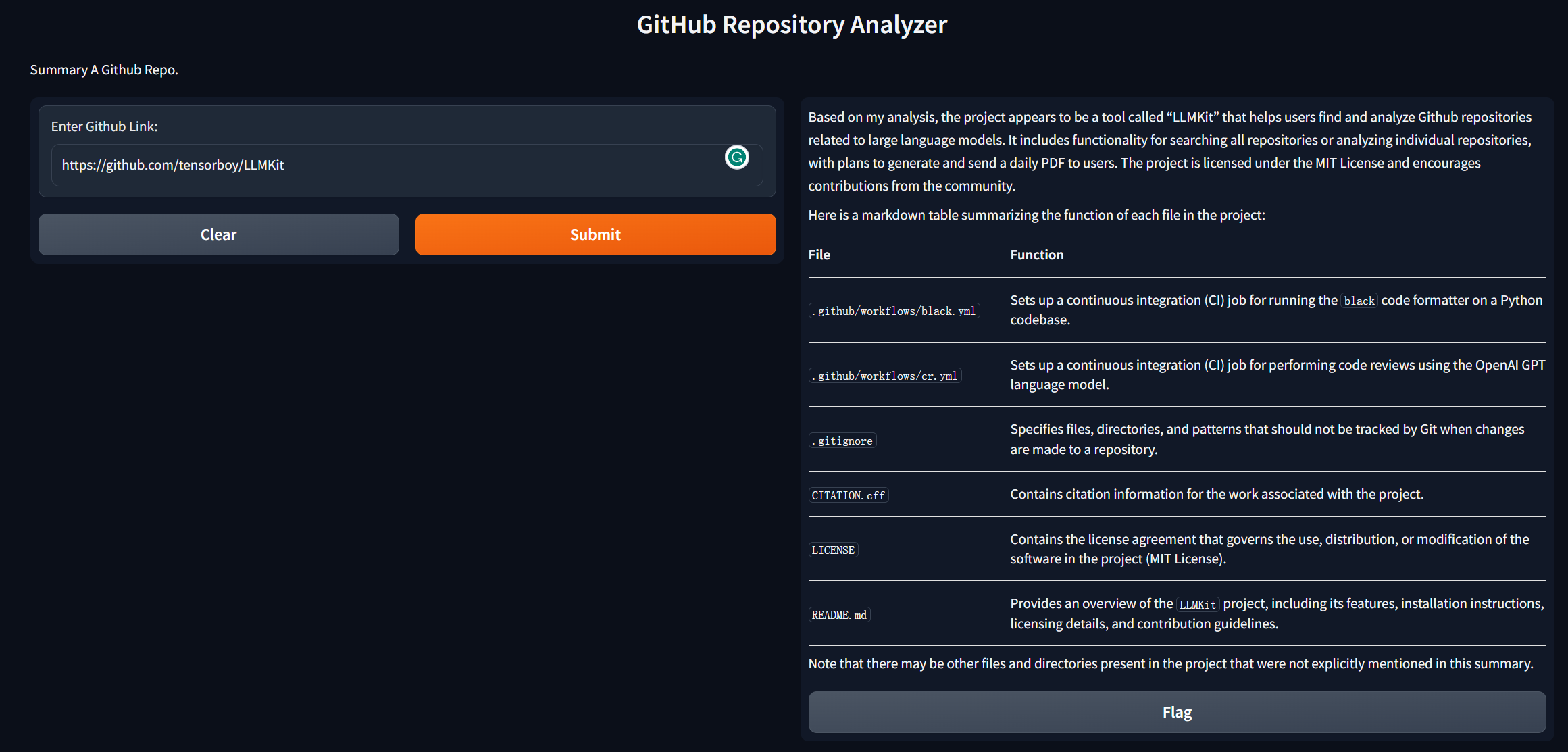The width and height of the screenshot is (1568, 752).
Task: Click the File column header
Action: tap(819, 255)
